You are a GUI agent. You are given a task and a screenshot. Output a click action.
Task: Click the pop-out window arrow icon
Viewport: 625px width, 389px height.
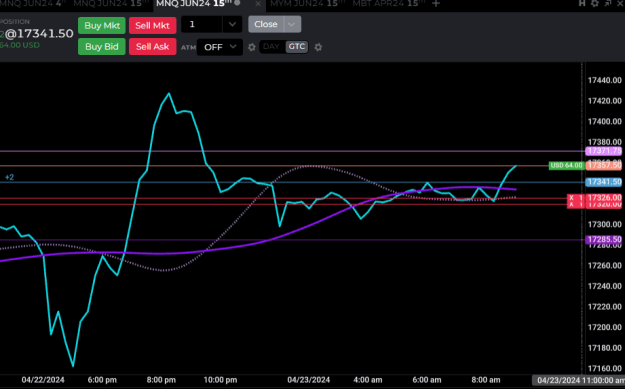coord(608,3)
